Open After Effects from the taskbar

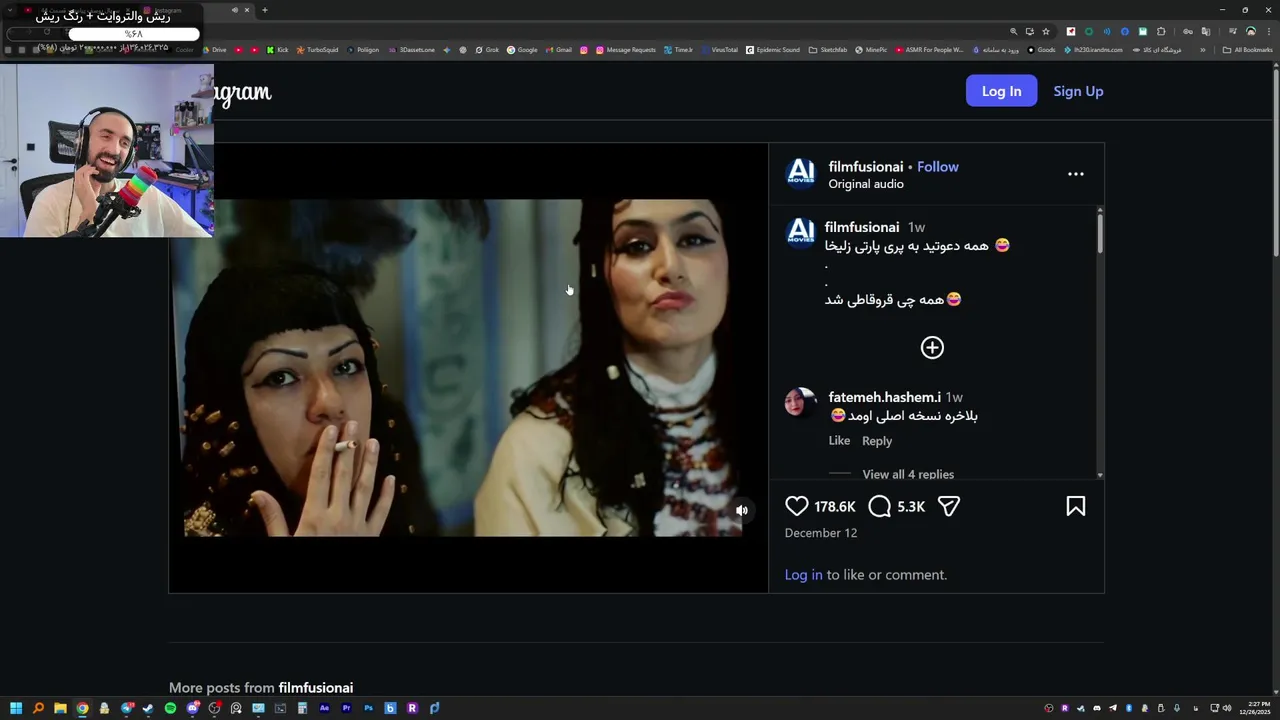324,708
